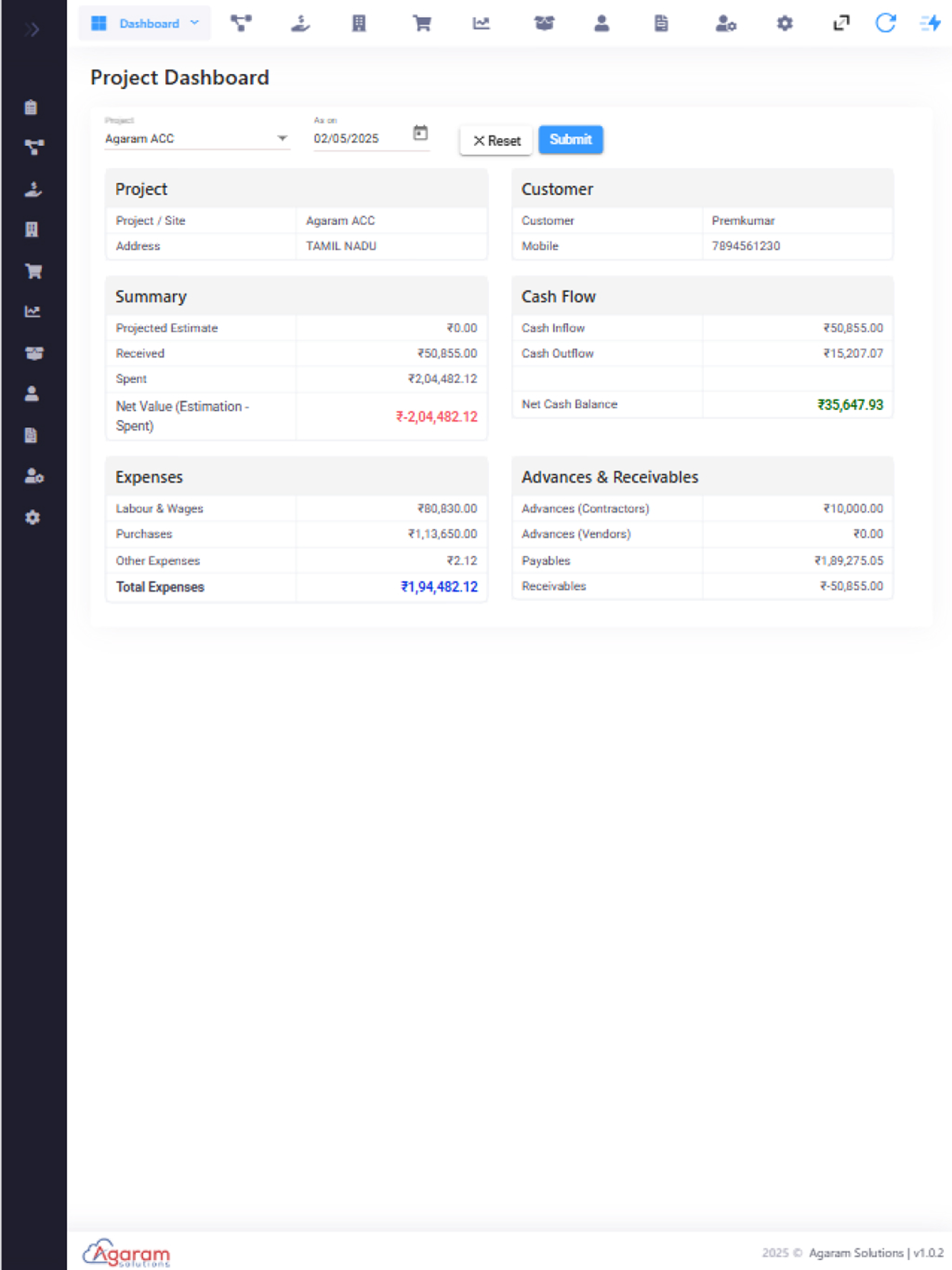The image size is (952, 1270).
Task: Click the Agaram ACC project site value
Action: (340, 221)
